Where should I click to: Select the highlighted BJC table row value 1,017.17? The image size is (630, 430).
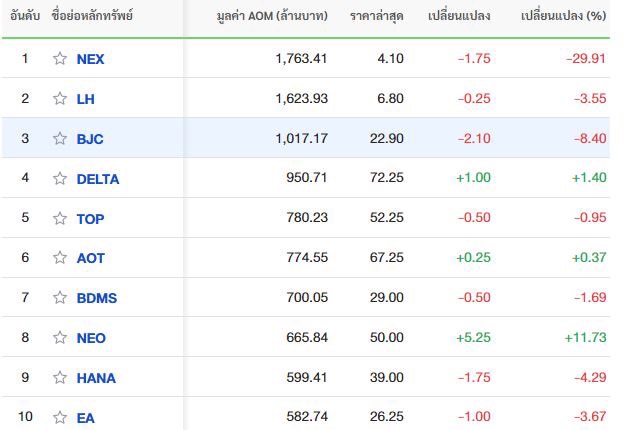point(301,139)
